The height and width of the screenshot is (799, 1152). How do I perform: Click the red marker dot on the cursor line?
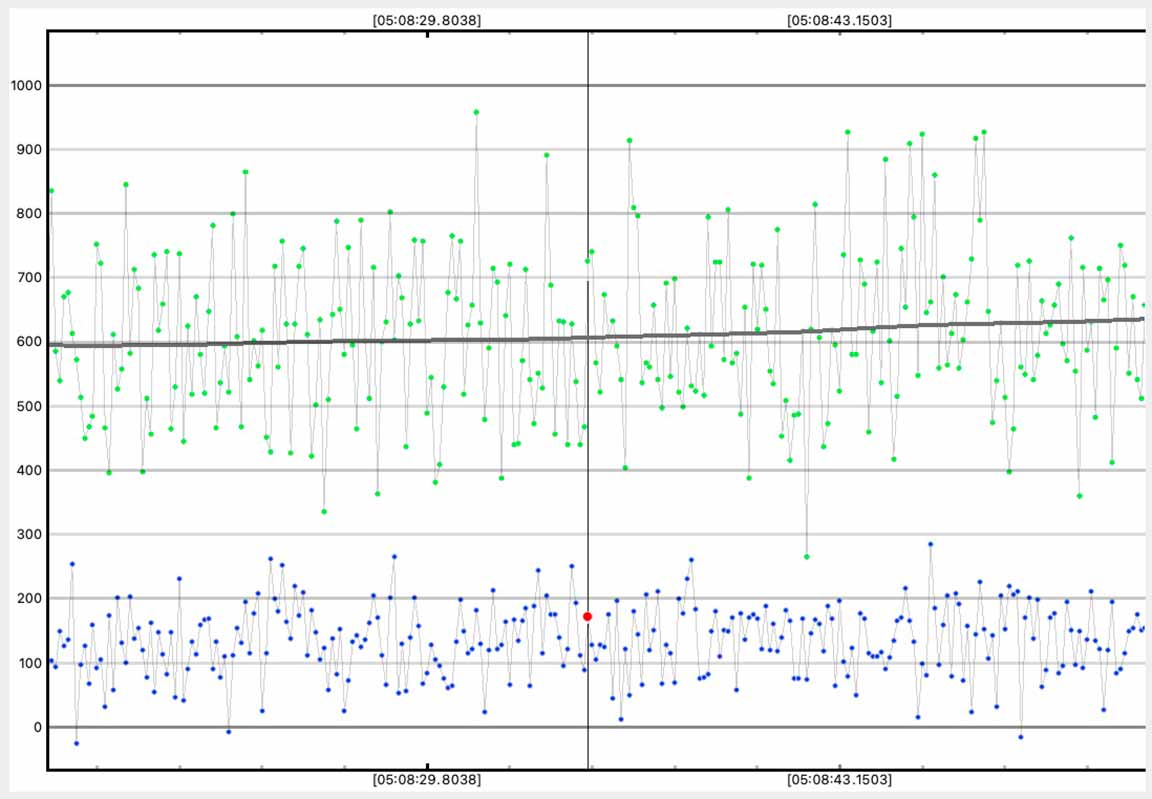pos(587,617)
